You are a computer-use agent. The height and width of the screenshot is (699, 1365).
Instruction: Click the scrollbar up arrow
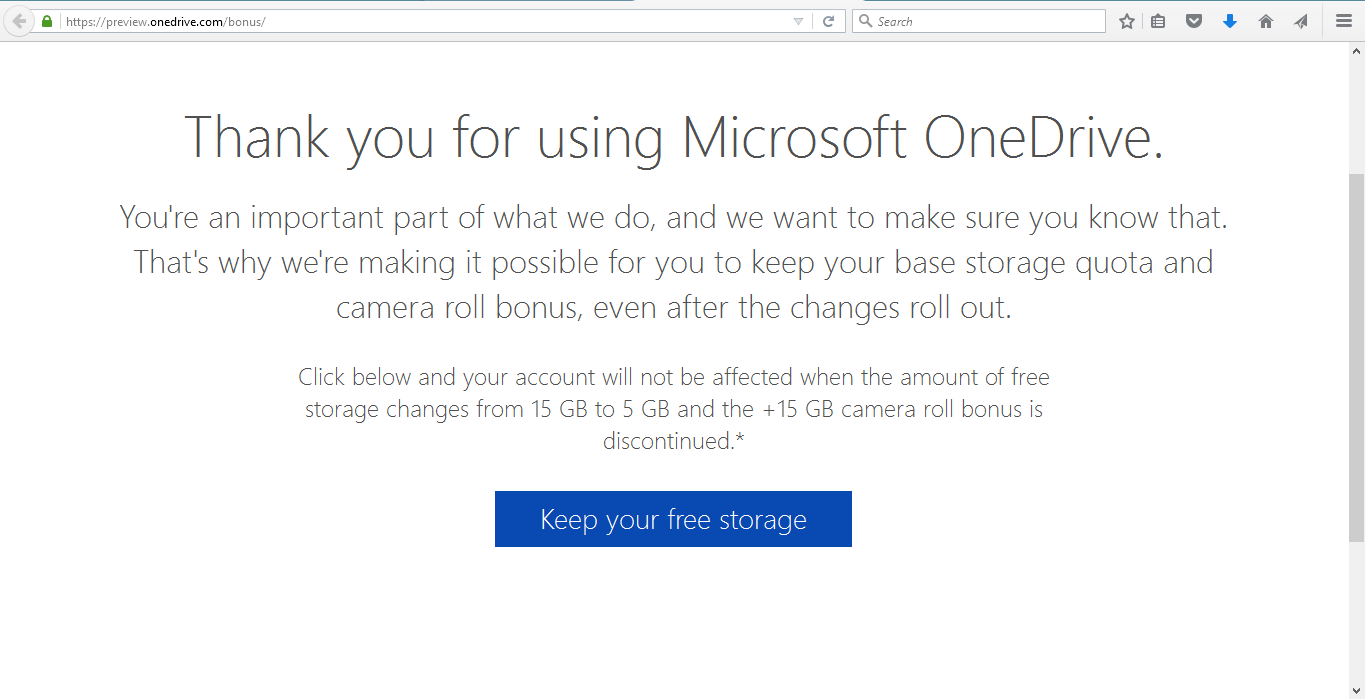point(1356,50)
